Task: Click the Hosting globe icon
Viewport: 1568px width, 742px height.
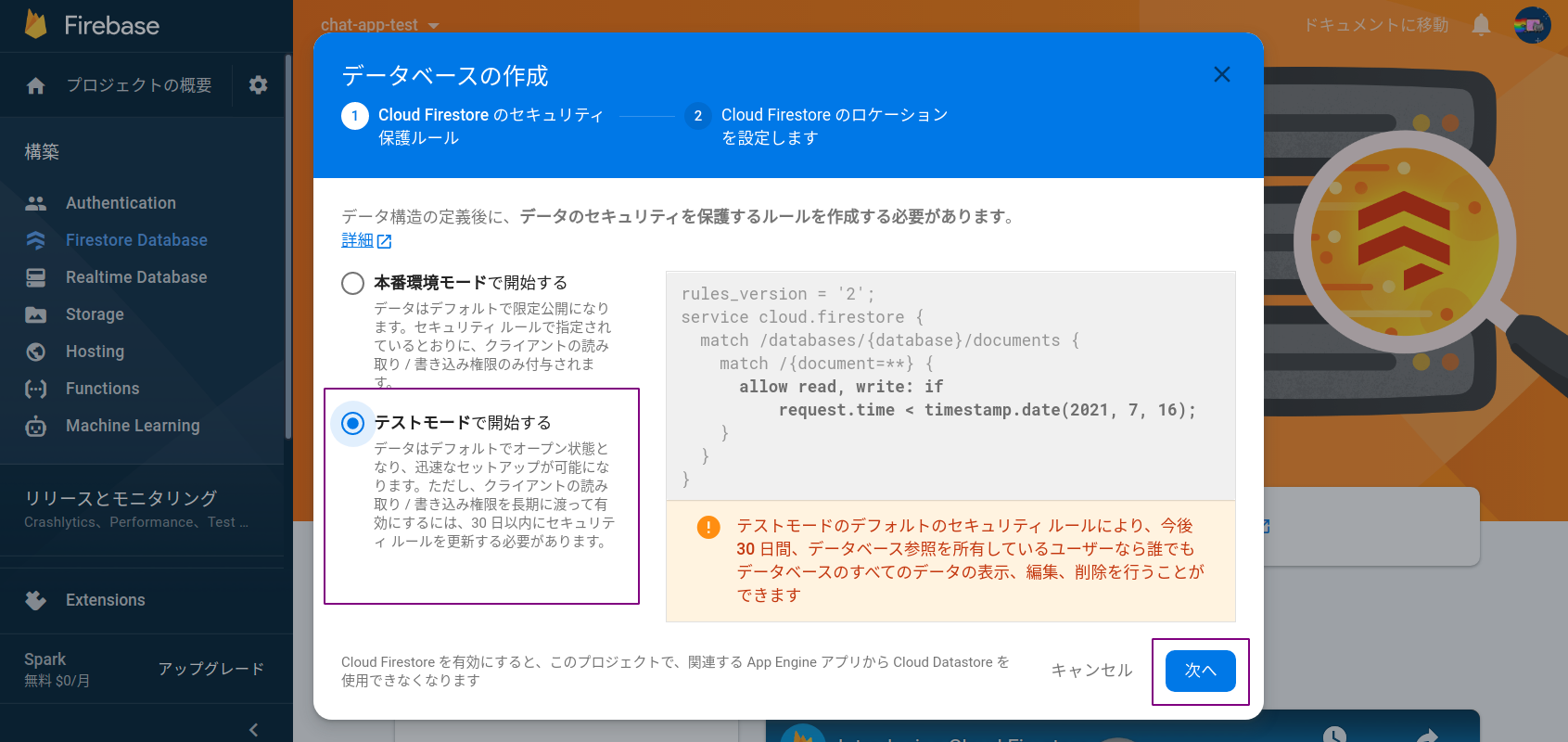Action: [x=36, y=352]
